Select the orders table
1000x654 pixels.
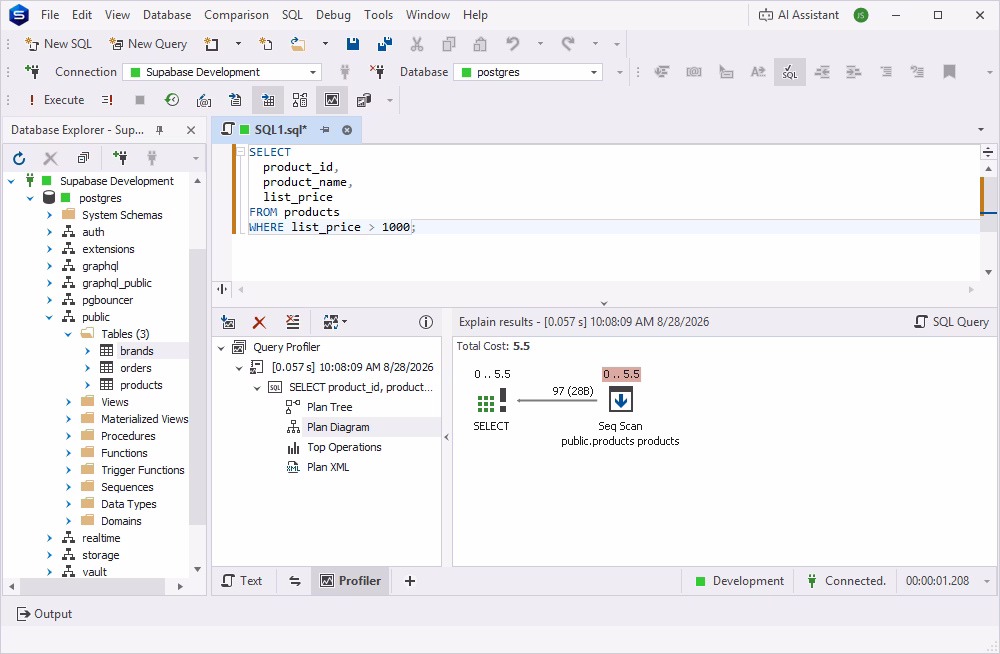coord(136,368)
